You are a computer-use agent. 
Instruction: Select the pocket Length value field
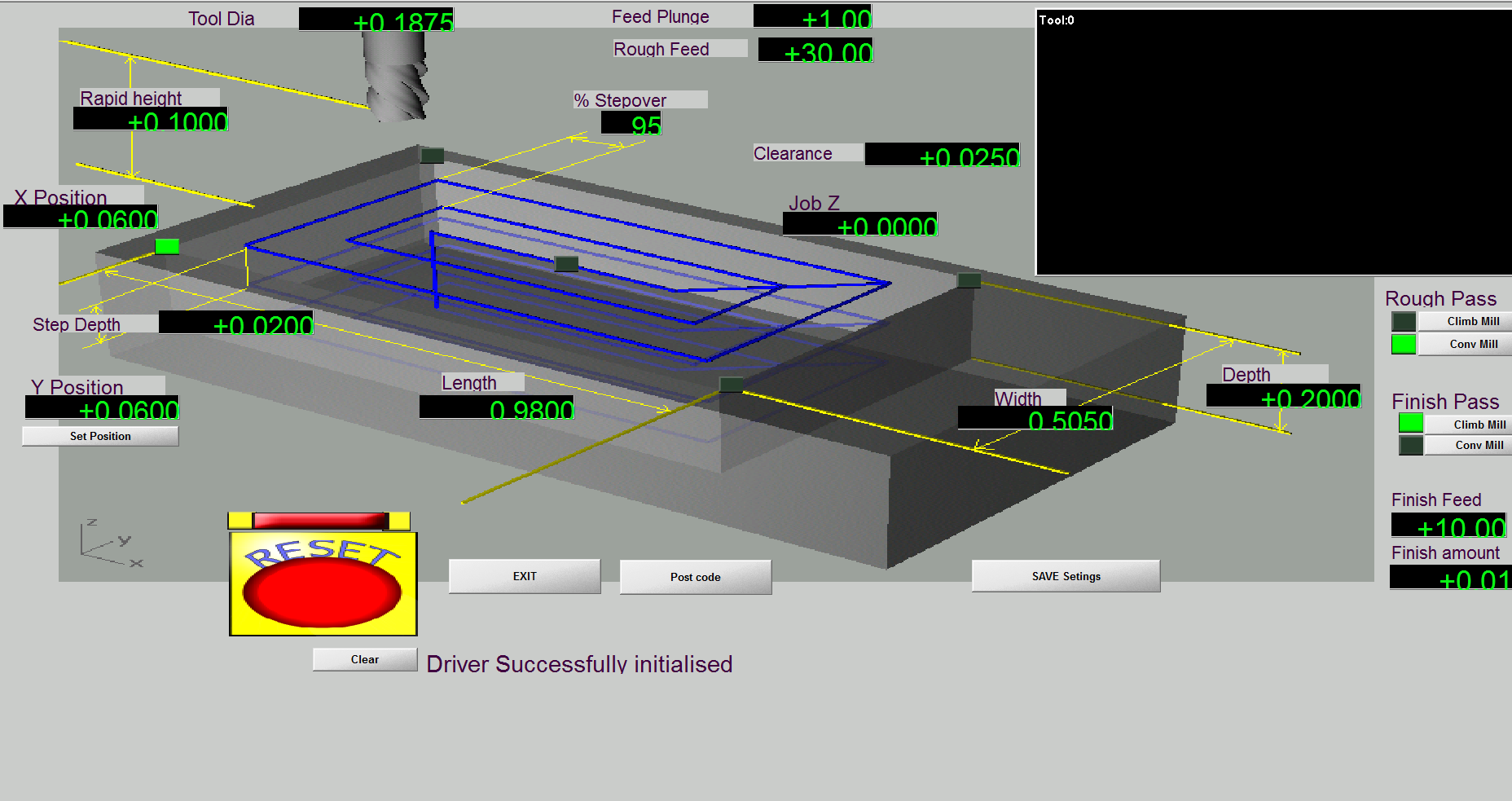[497, 407]
